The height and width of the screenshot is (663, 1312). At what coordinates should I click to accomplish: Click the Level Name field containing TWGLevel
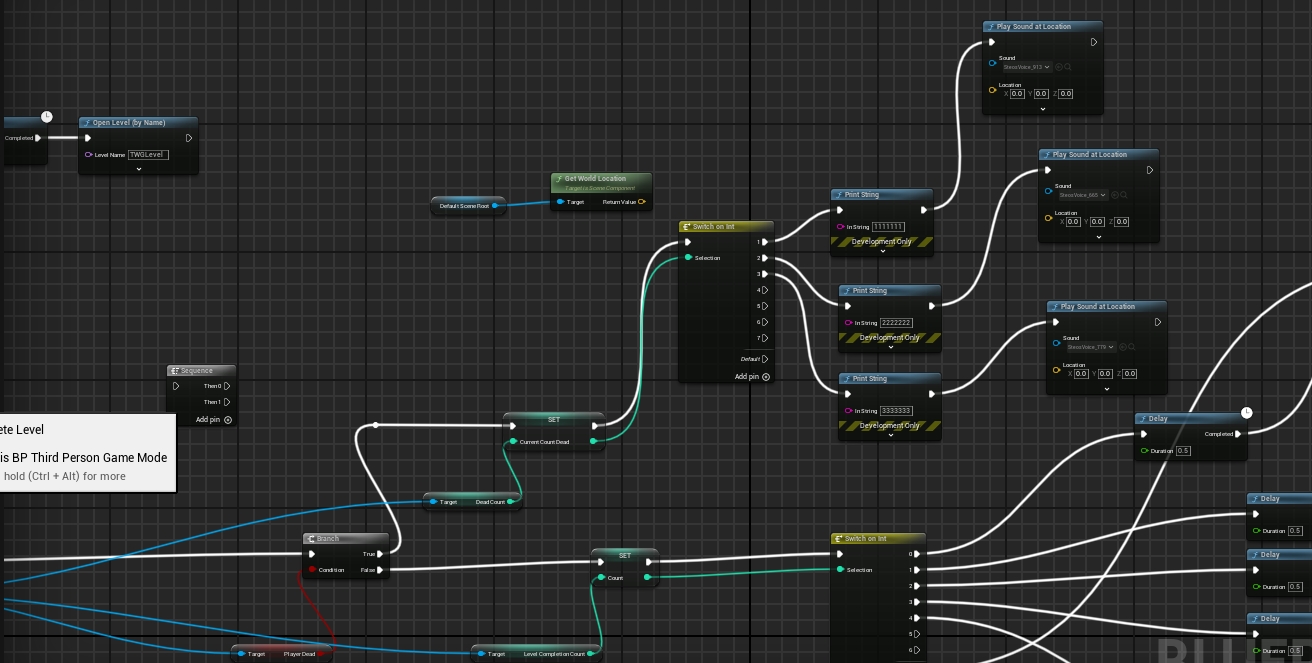pyautogui.click(x=148, y=155)
